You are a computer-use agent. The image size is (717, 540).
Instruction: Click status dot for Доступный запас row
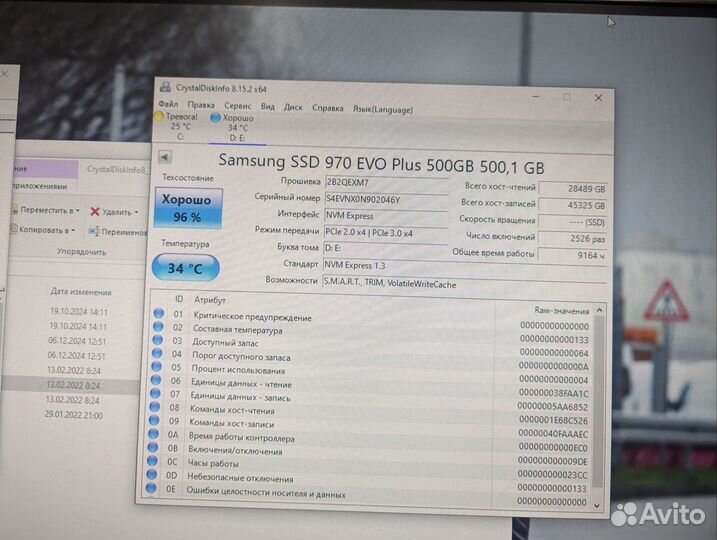(158, 340)
